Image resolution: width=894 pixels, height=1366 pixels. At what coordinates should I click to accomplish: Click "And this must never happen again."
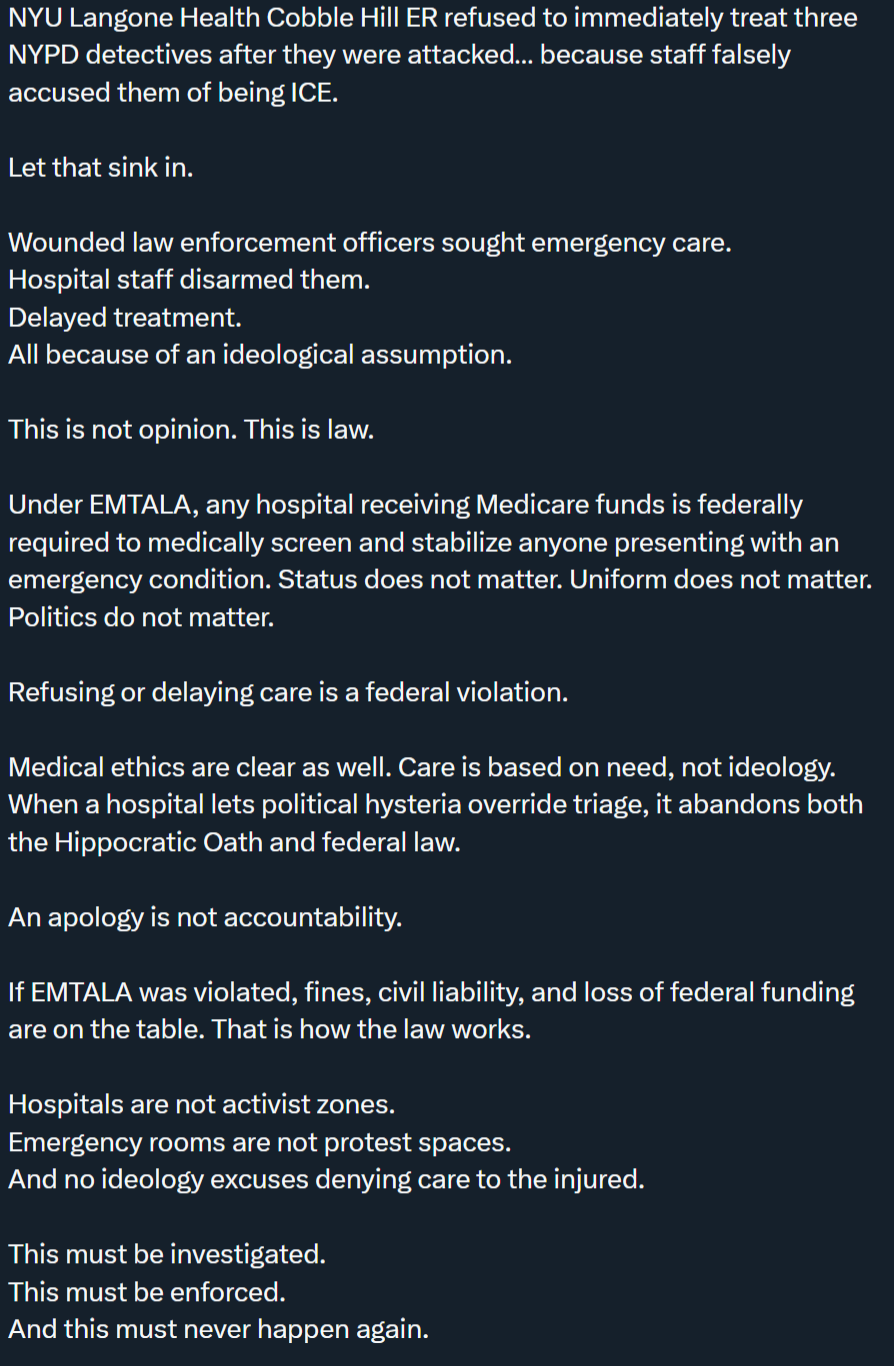[x=218, y=1329]
